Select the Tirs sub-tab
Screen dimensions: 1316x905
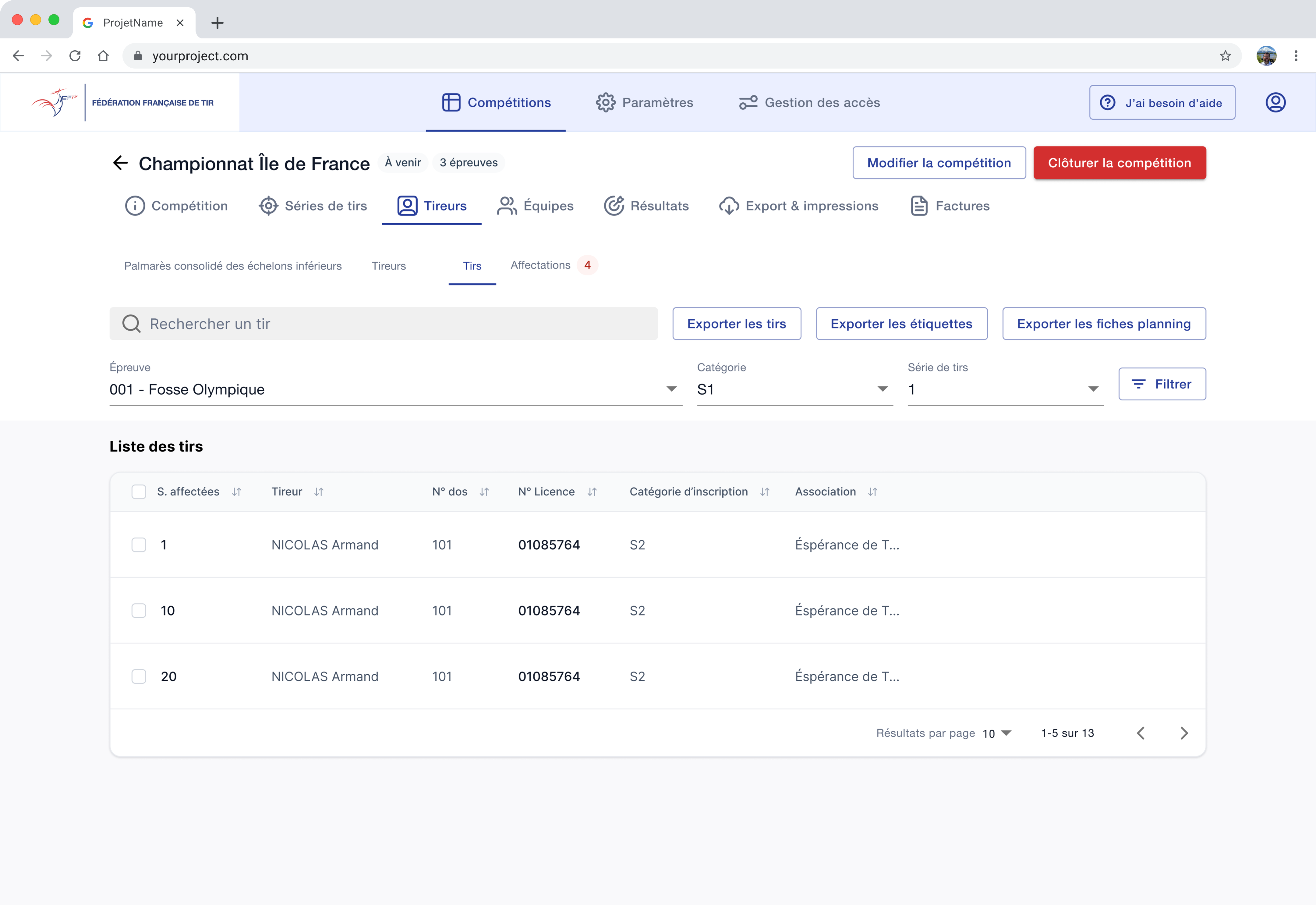pyautogui.click(x=472, y=266)
